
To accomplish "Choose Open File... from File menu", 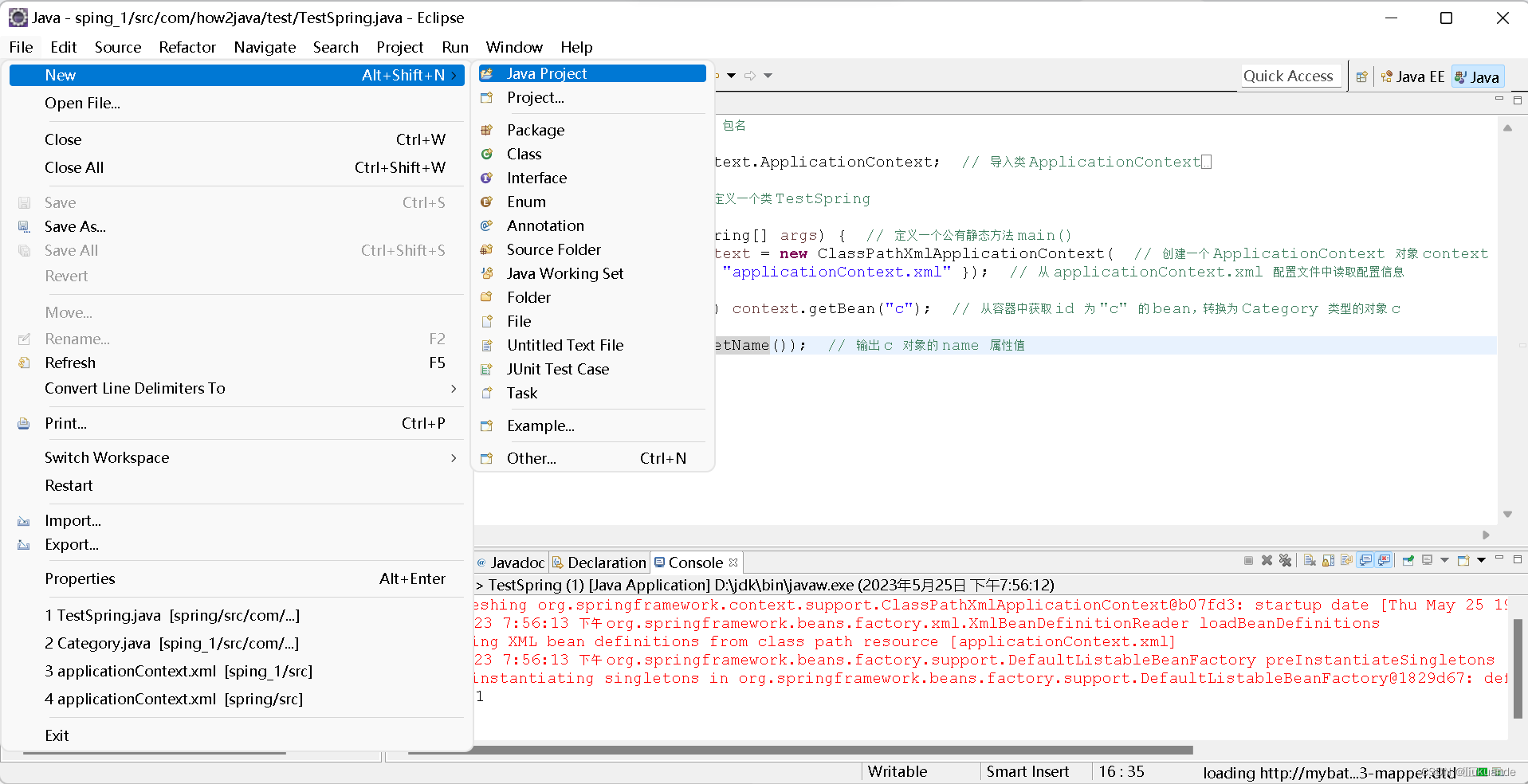I will [236, 103].
